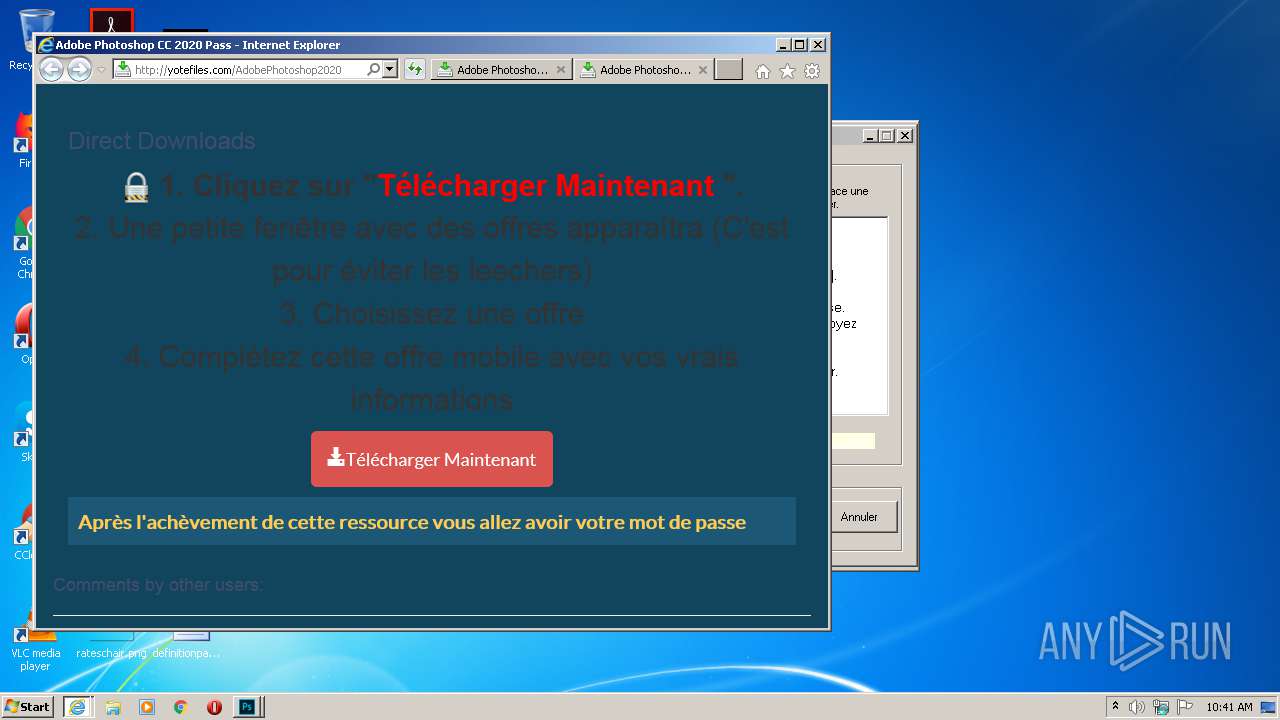Click the site icon in address bar

tap(123, 69)
